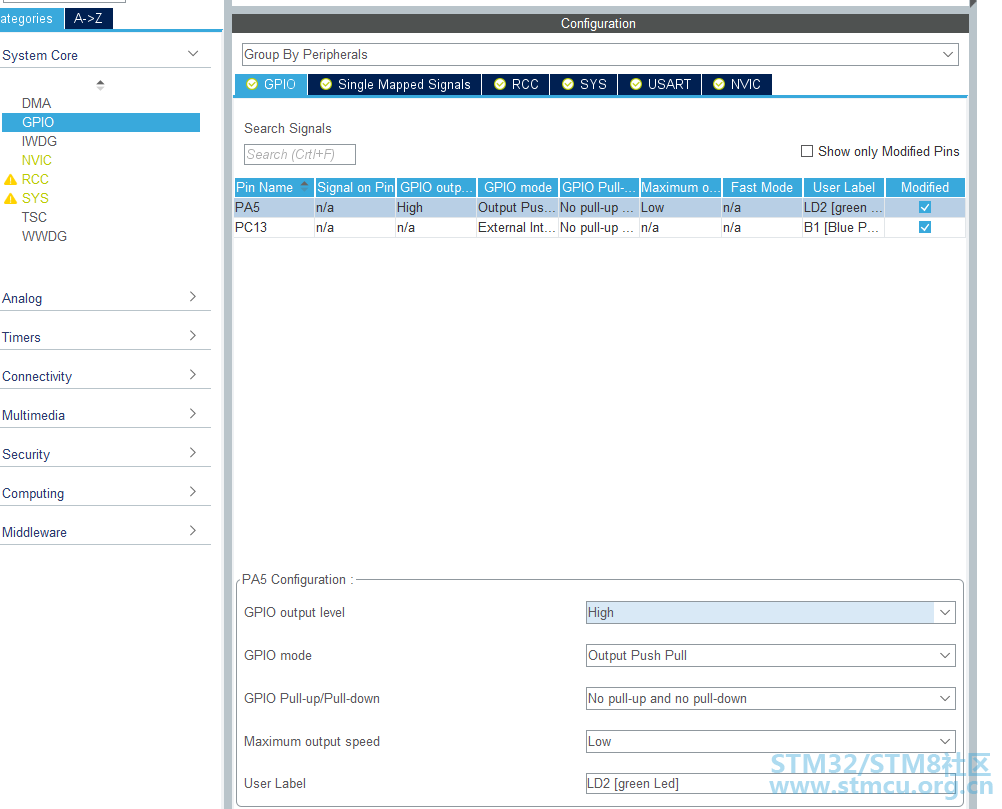Sort by Maximum output speed column header

(x=681, y=187)
